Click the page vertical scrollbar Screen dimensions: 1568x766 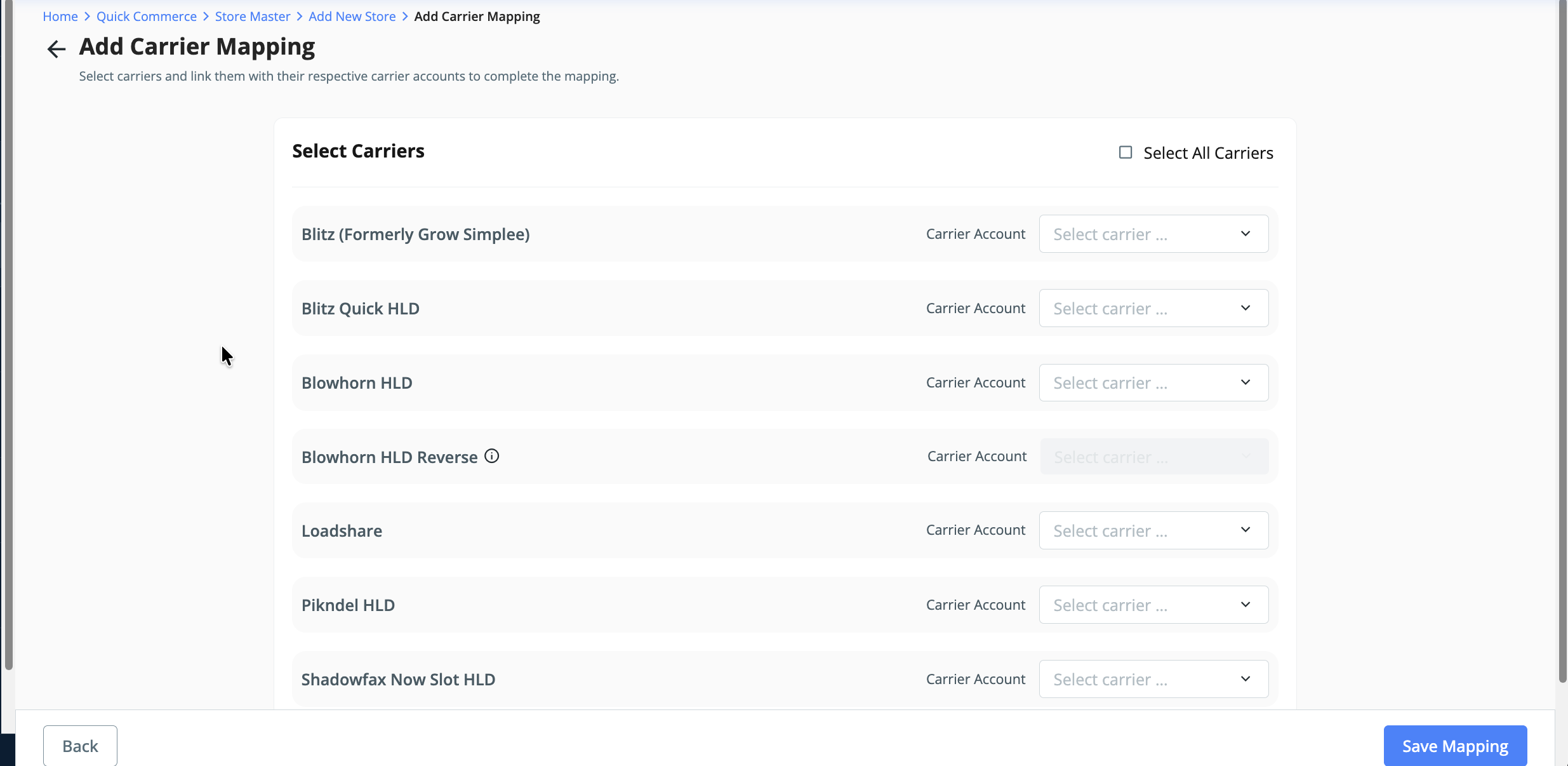pos(1562,343)
